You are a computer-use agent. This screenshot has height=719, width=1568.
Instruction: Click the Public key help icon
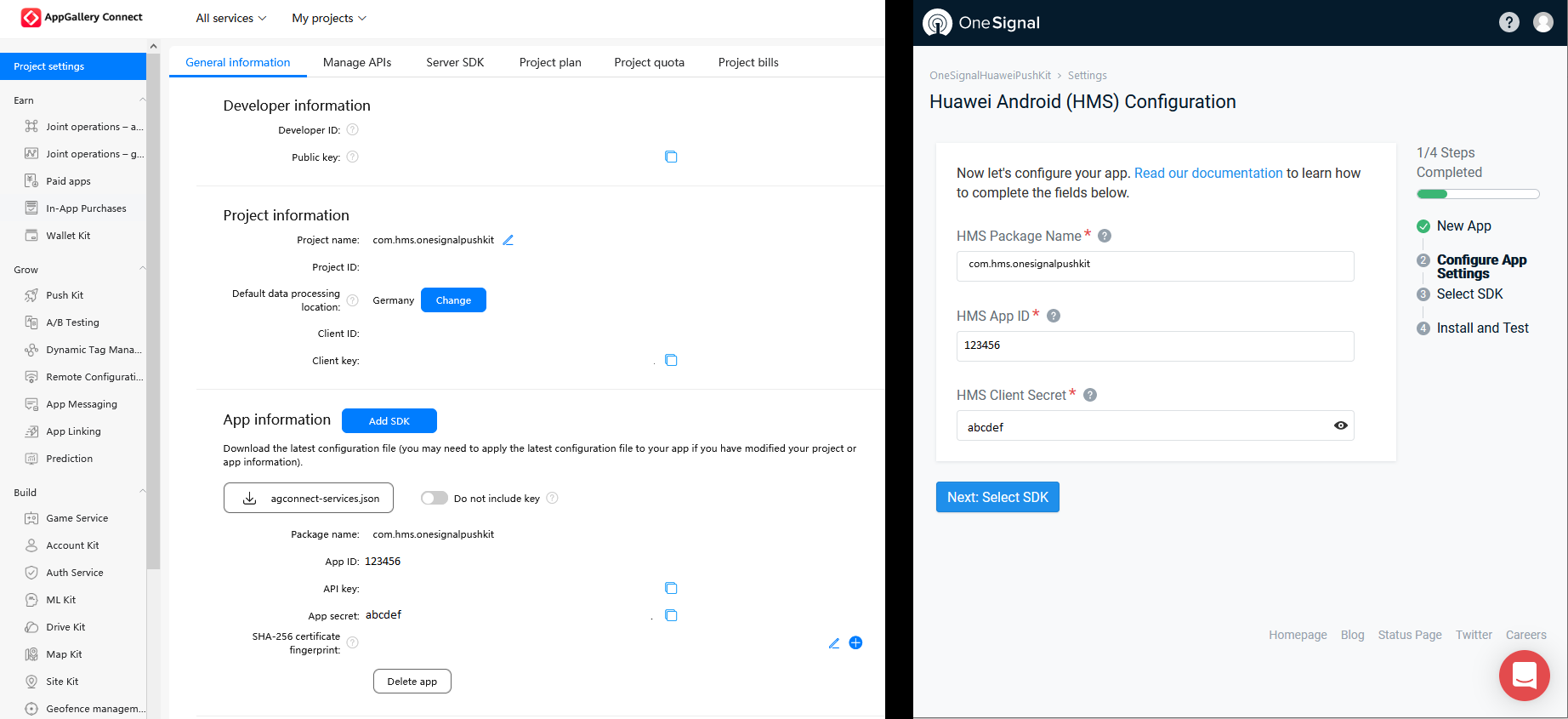[353, 157]
